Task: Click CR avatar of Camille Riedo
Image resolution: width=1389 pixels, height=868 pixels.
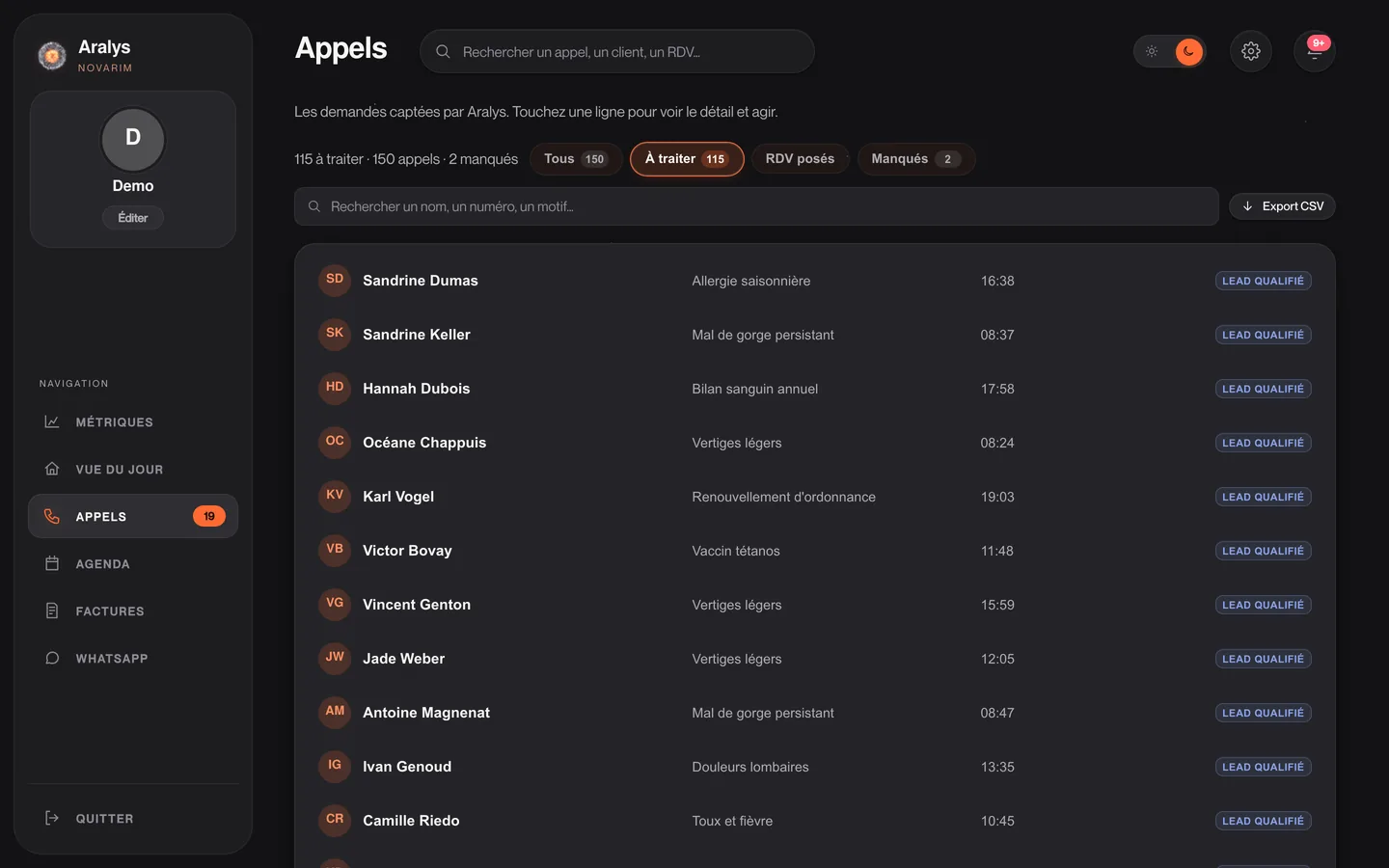Action: (335, 820)
